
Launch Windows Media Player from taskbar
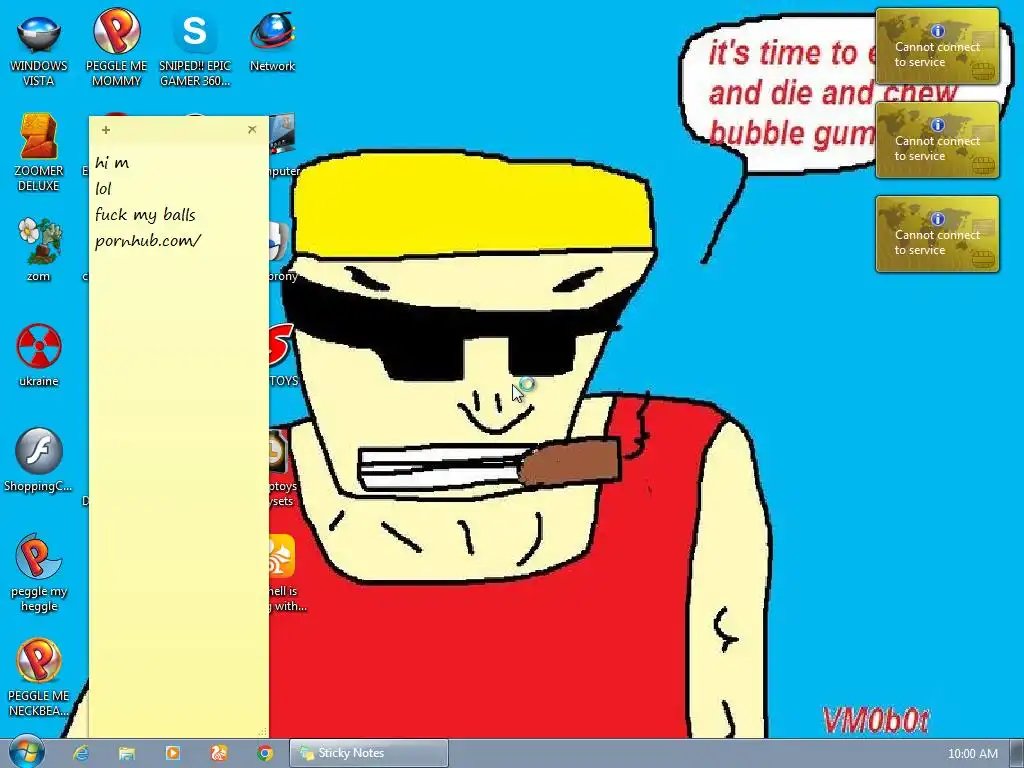[x=172, y=753]
